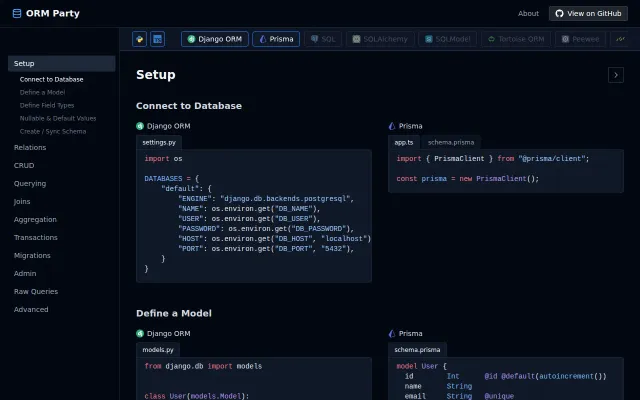Toggle the TypeScript language filter icon

coord(158,39)
